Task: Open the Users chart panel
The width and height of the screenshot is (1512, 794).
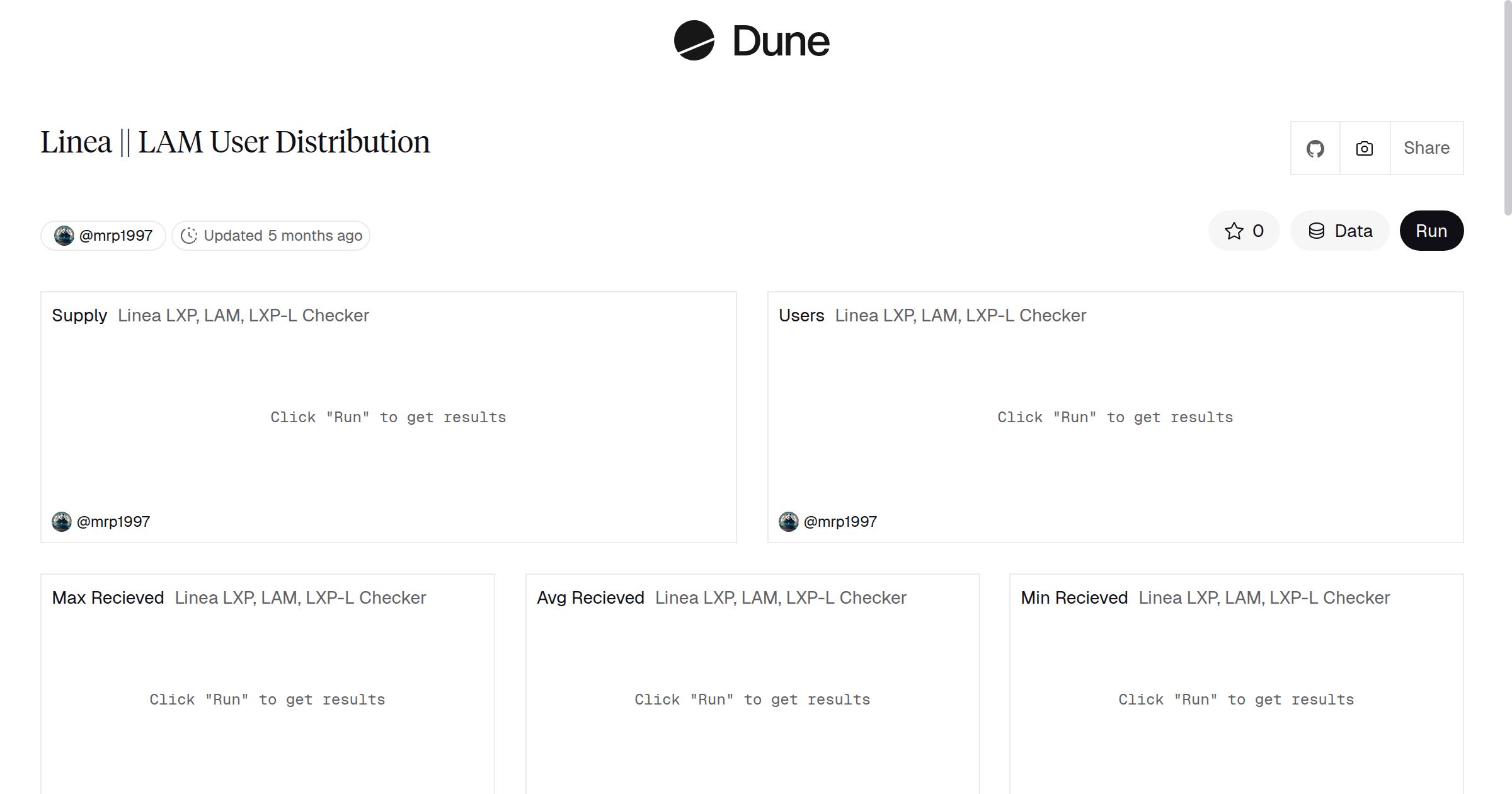Action: coord(801,315)
